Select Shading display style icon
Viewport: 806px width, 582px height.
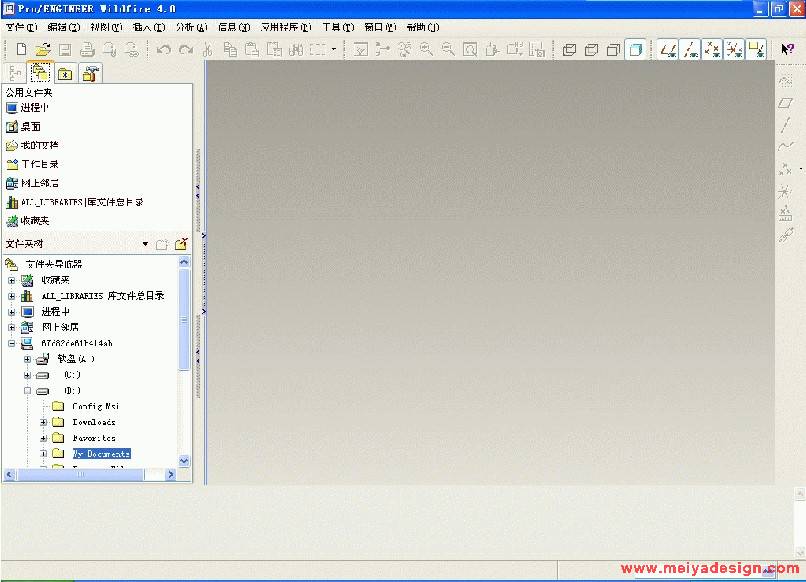tap(636, 50)
